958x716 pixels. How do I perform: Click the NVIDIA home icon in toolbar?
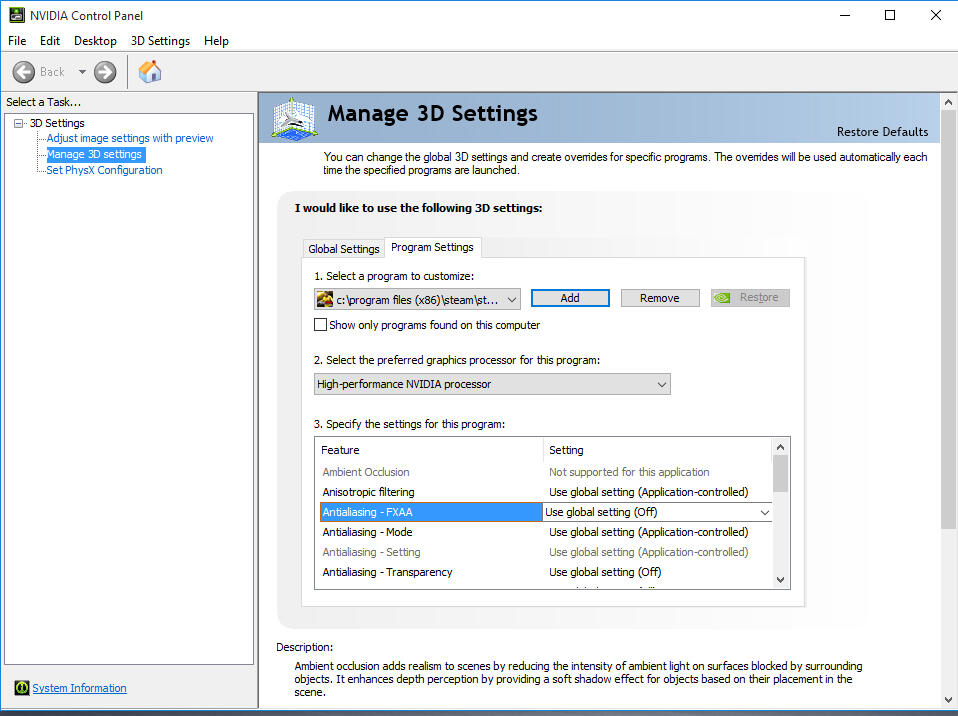coord(149,71)
